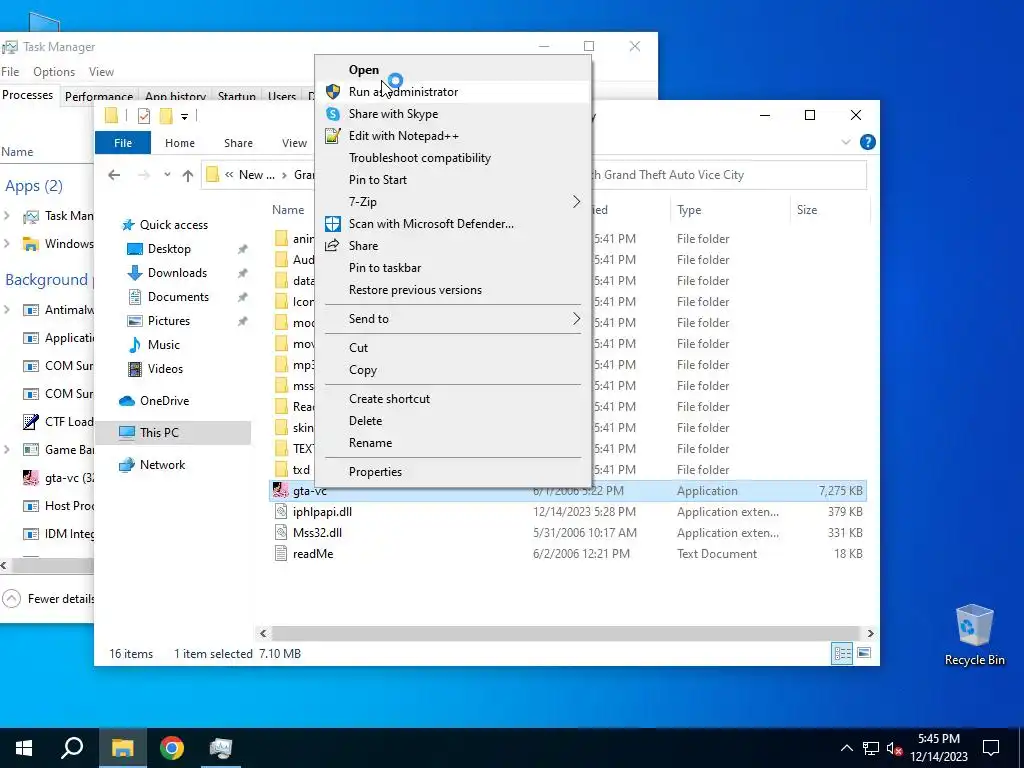Expand the Send to submenu arrow
1024x768 pixels.
[576, 319]
